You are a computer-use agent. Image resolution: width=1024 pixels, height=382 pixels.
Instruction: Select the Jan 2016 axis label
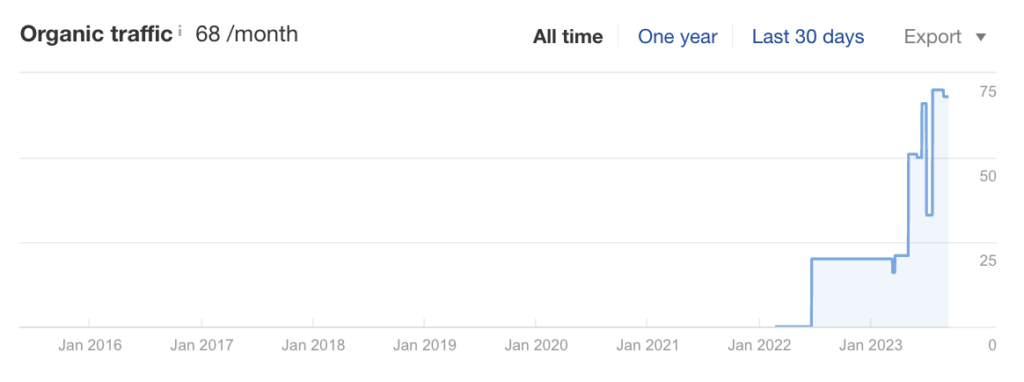coord(89,345)
